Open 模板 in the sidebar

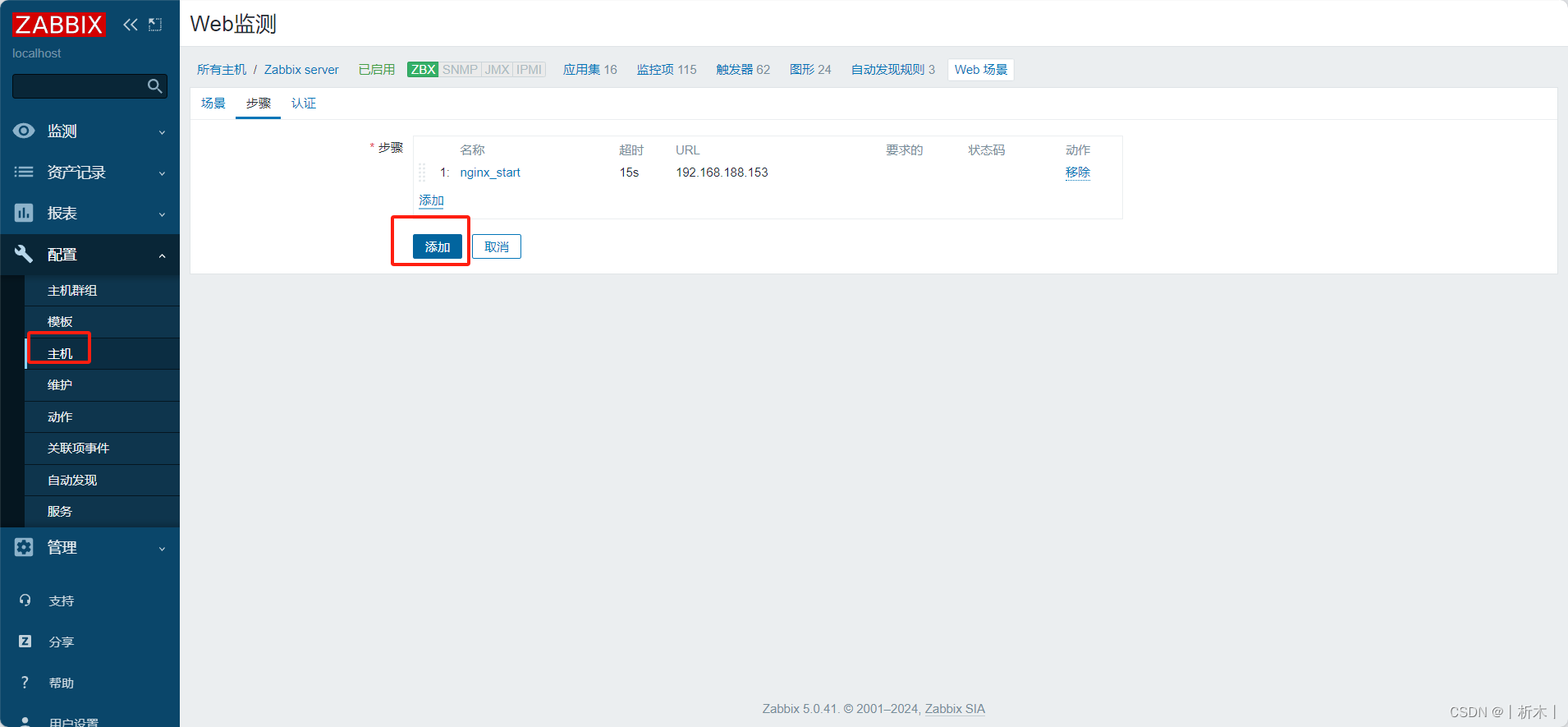click(102, 322)
